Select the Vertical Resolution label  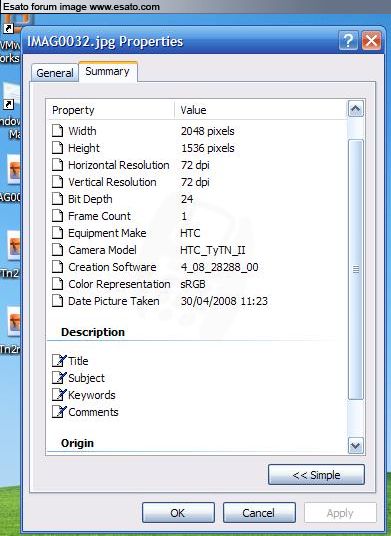pos(112,182)
